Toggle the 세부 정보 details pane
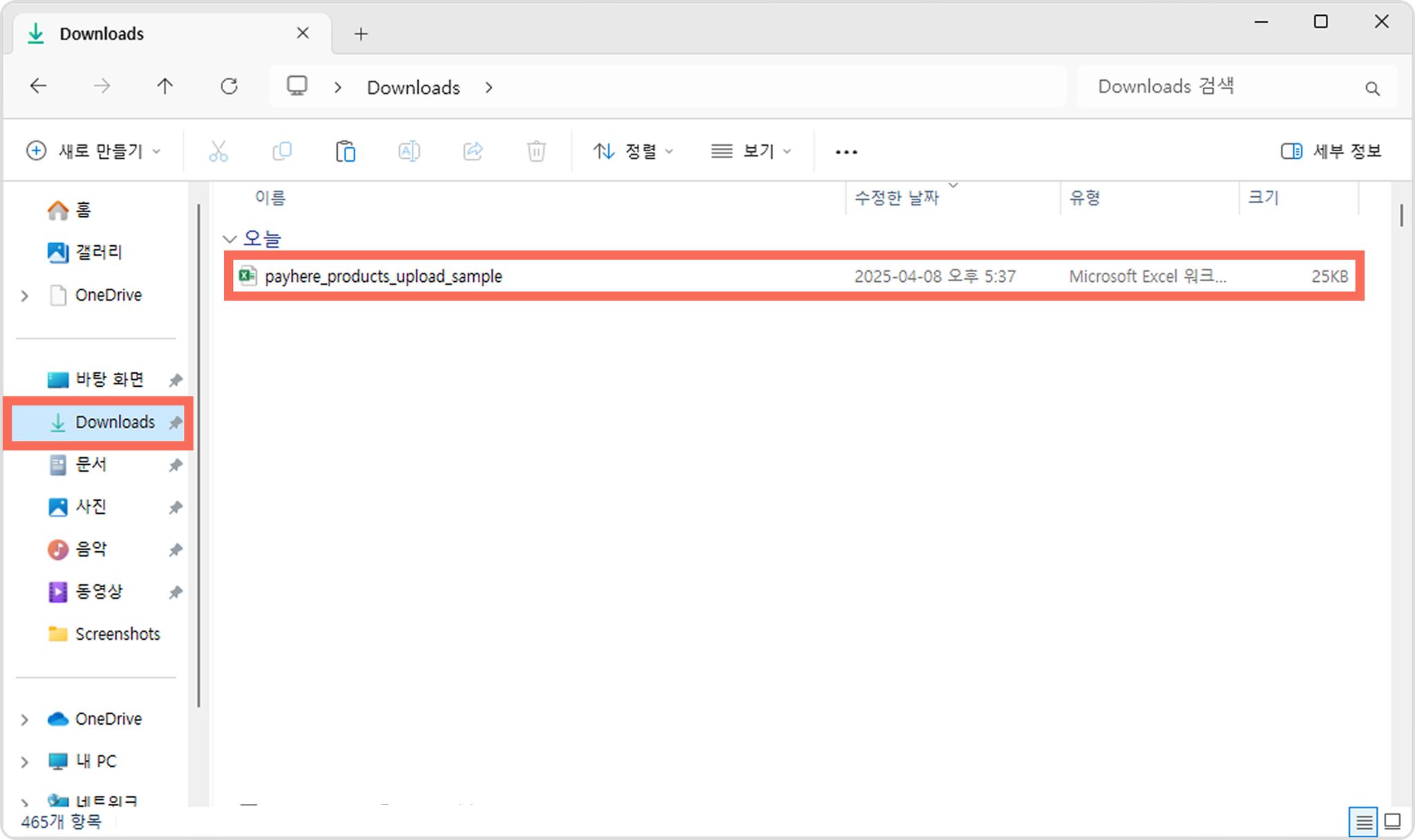The image size is (1415, 840). tap(1331, 151)
